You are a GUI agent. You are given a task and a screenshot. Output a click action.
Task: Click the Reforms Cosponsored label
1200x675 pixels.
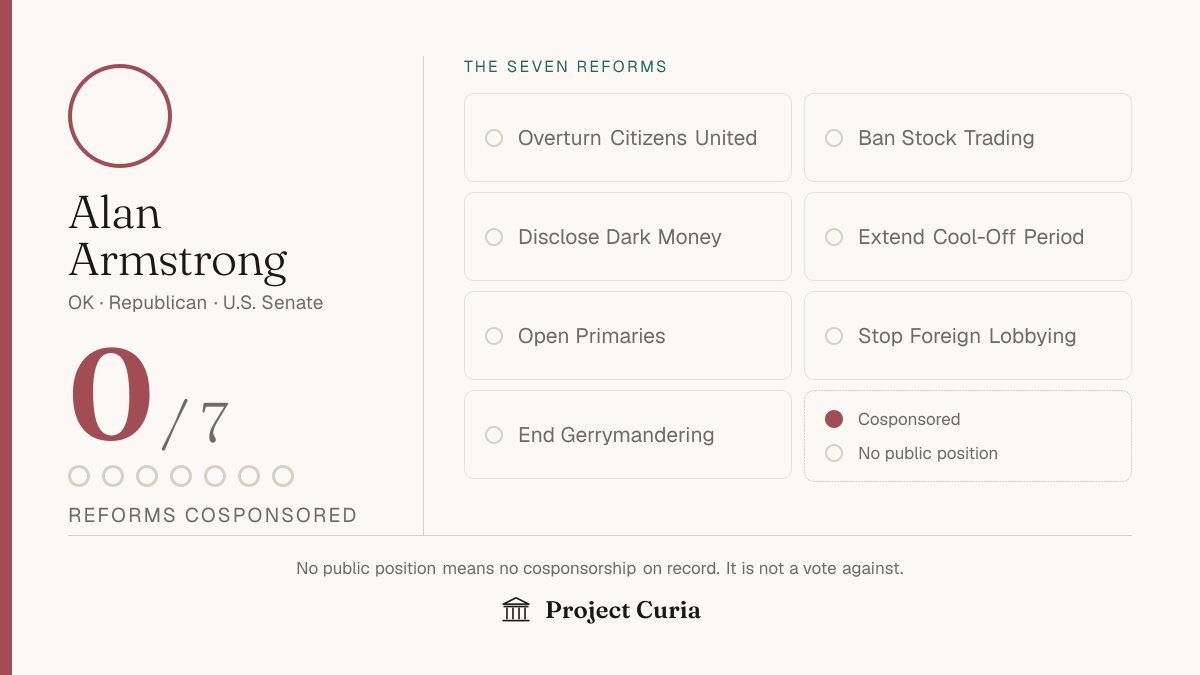point(213,515)
